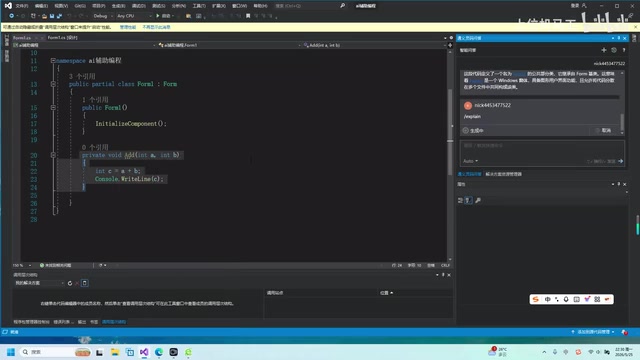Open a file with the folder icon
This screenshot has width=640, height=360.
click(x=44, y=16)
